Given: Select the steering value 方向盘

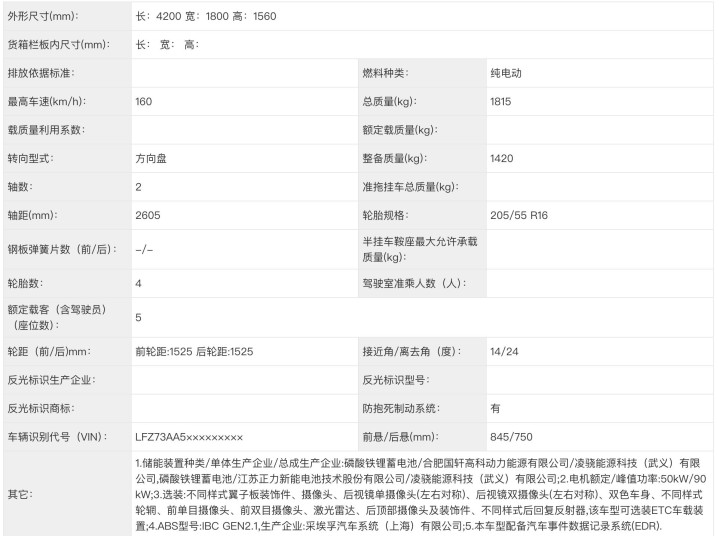Looking at the screenshot, I should 151,159.
